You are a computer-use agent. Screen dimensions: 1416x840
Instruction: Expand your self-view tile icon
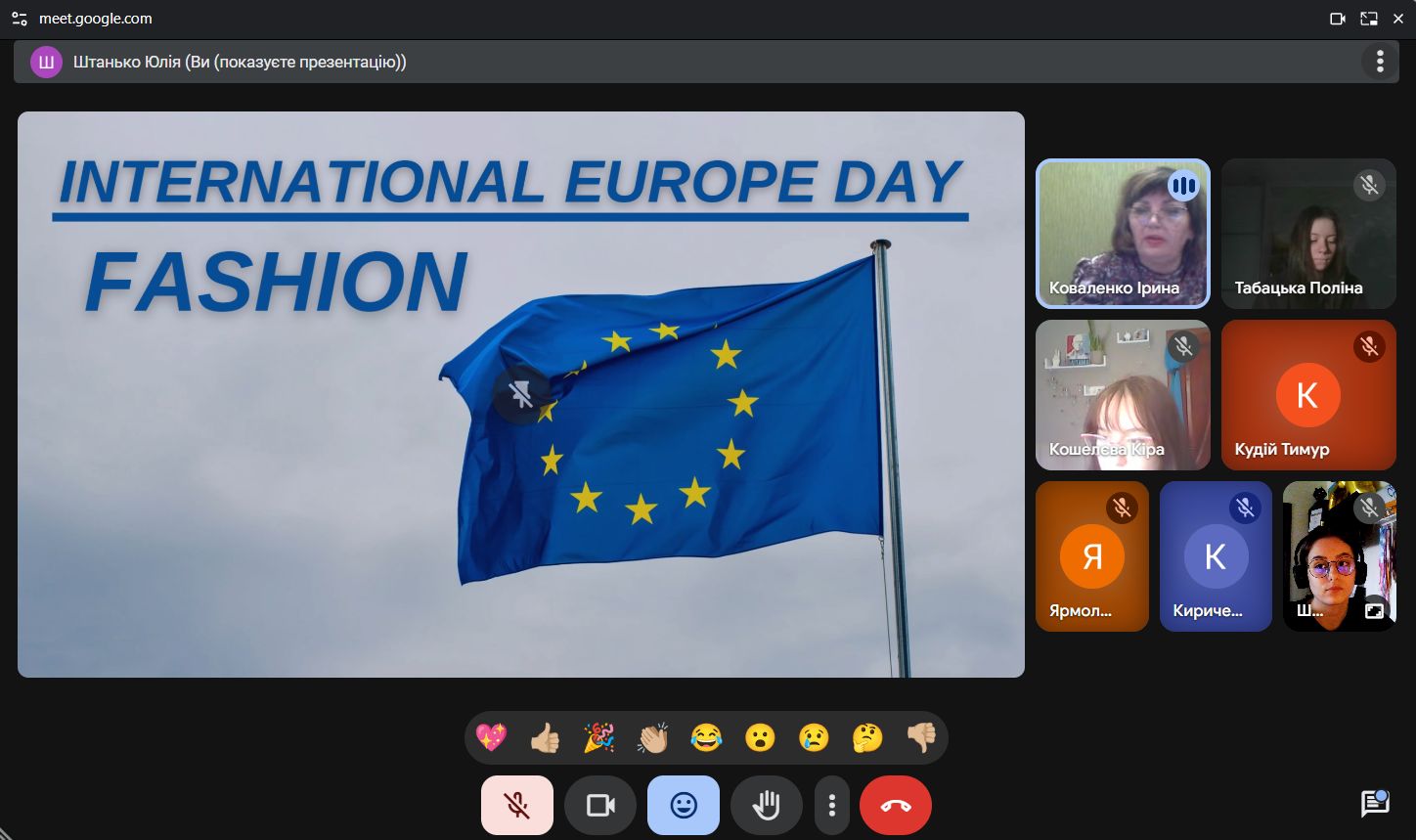(x=1374, y=610)
